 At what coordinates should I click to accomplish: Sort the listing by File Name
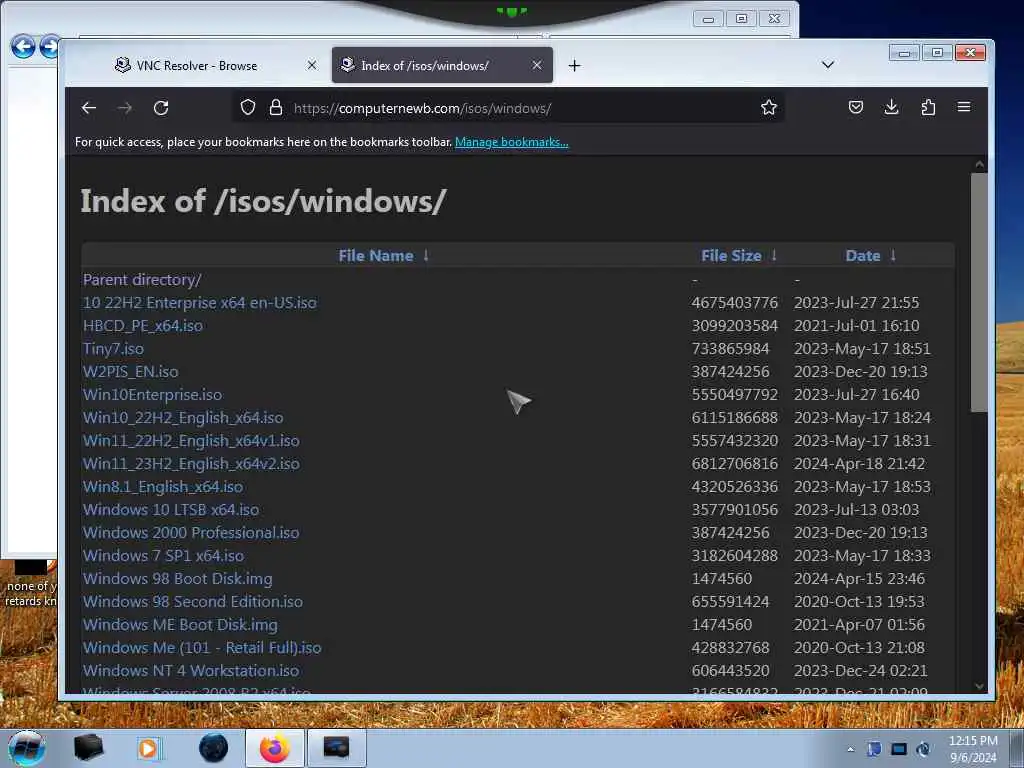pyautogui.click(x=376, y=255)
